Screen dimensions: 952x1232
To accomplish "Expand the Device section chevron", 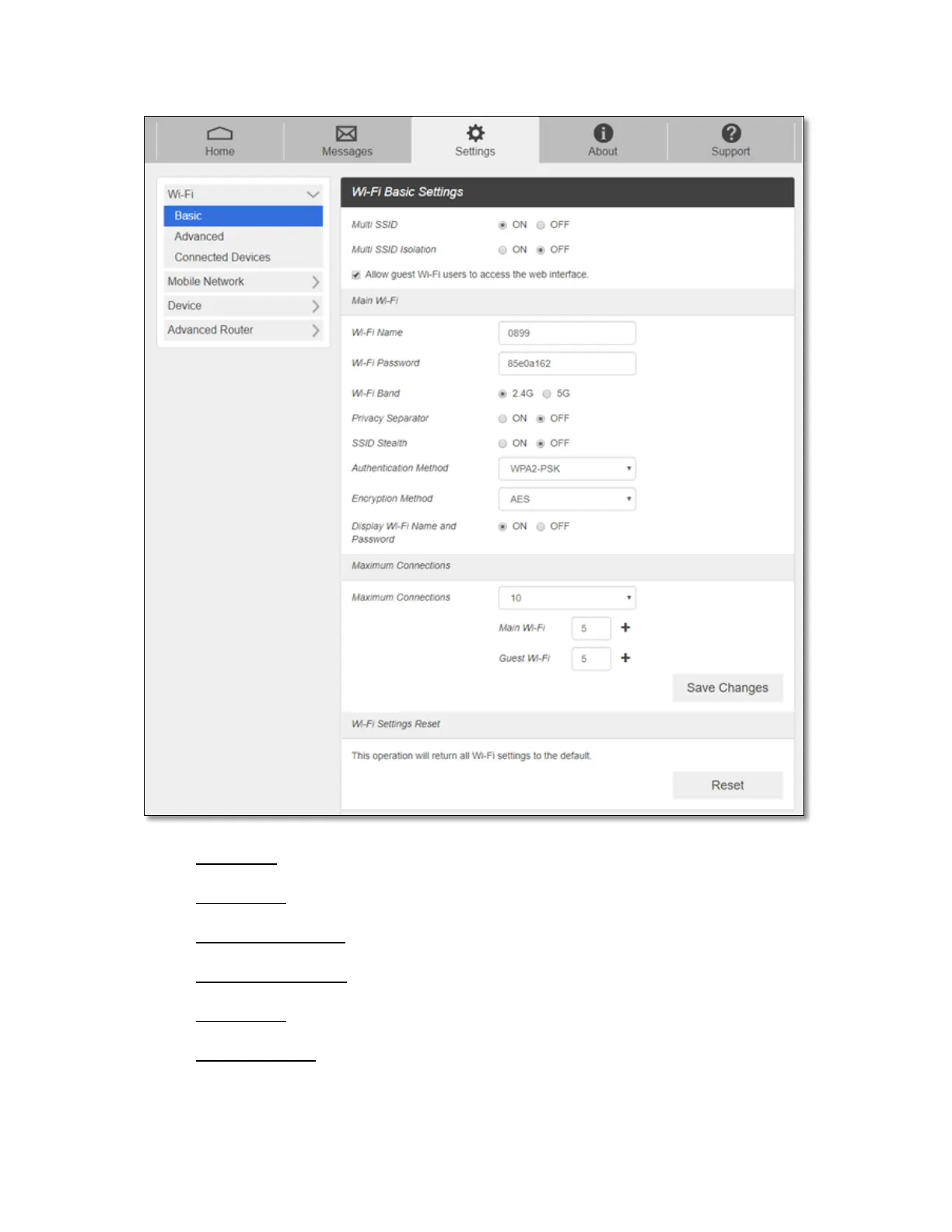I will (x=316, y=306).
